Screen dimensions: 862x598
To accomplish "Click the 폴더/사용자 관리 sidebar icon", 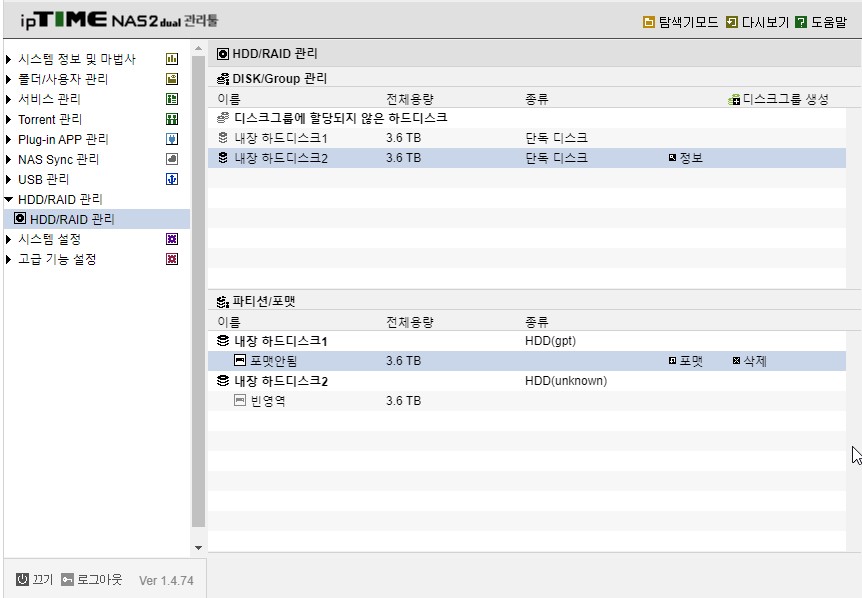I will [172, 79].
